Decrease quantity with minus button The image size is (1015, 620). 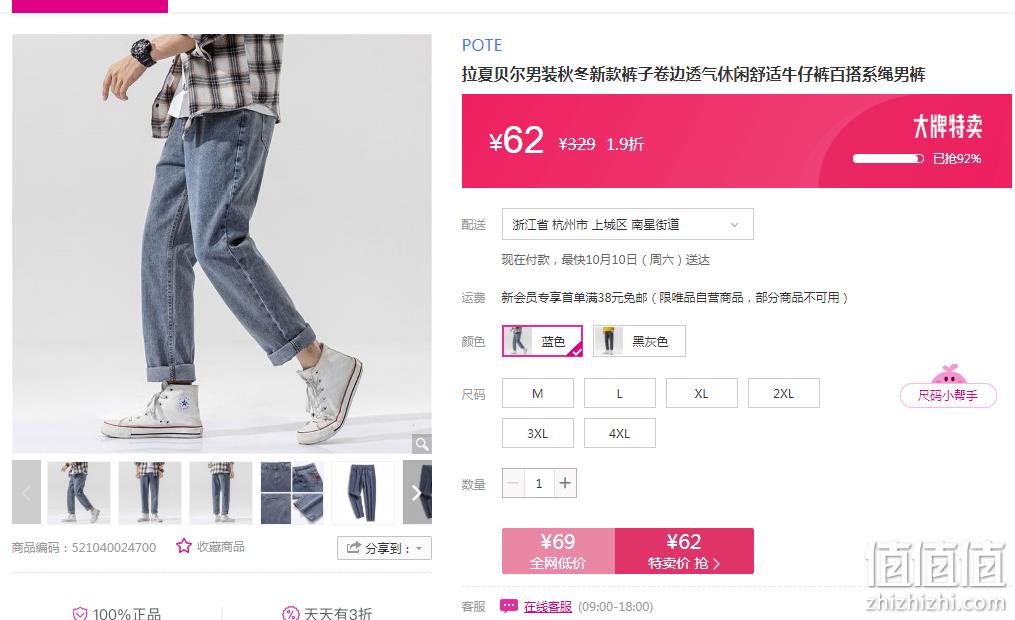pos(513,483)
